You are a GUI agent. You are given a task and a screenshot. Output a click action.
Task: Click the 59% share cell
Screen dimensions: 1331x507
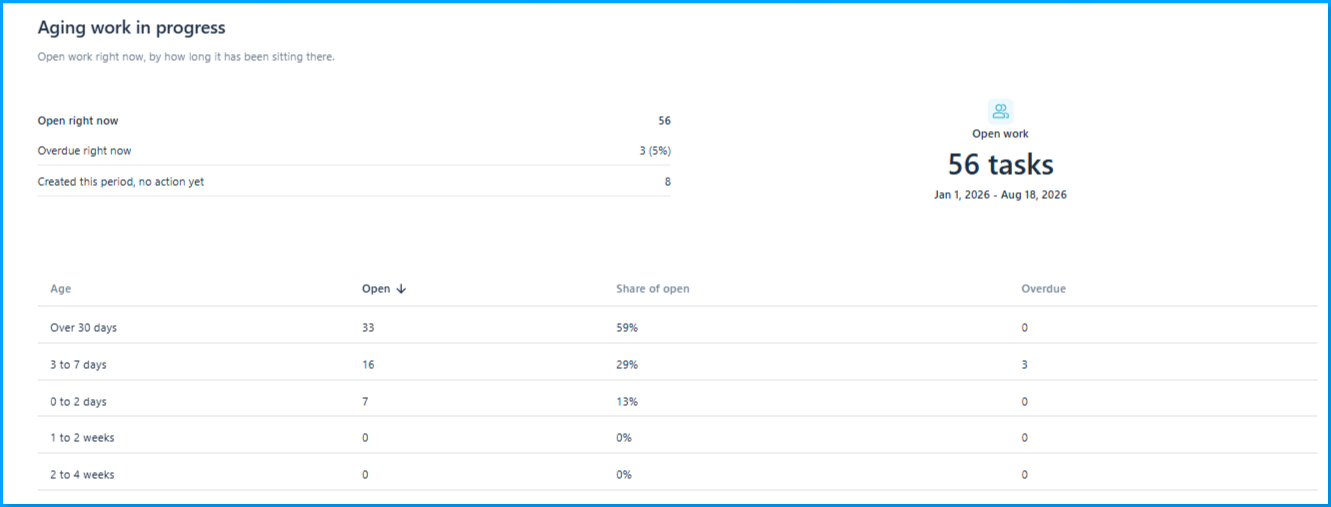click(x=627, y=327)
